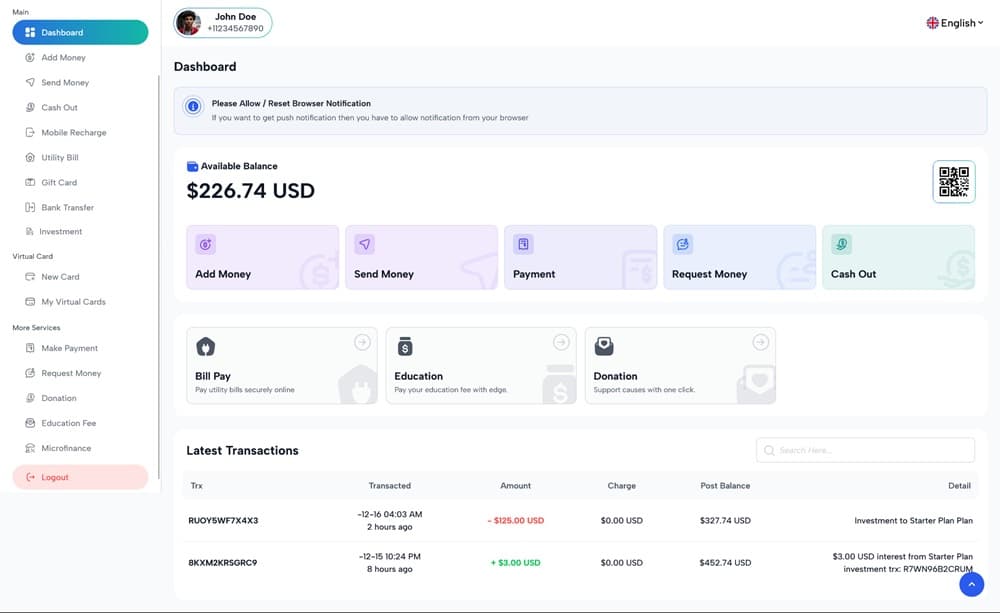Open Bank Transfer from sidebar

pyautogui.click(x=67, y=207)
